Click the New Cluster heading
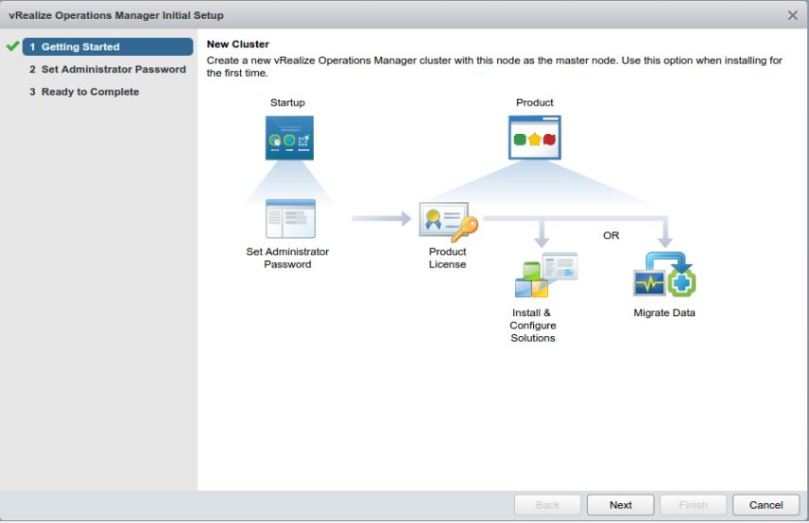Screen dimensions: 809x523 pos(238,45)
